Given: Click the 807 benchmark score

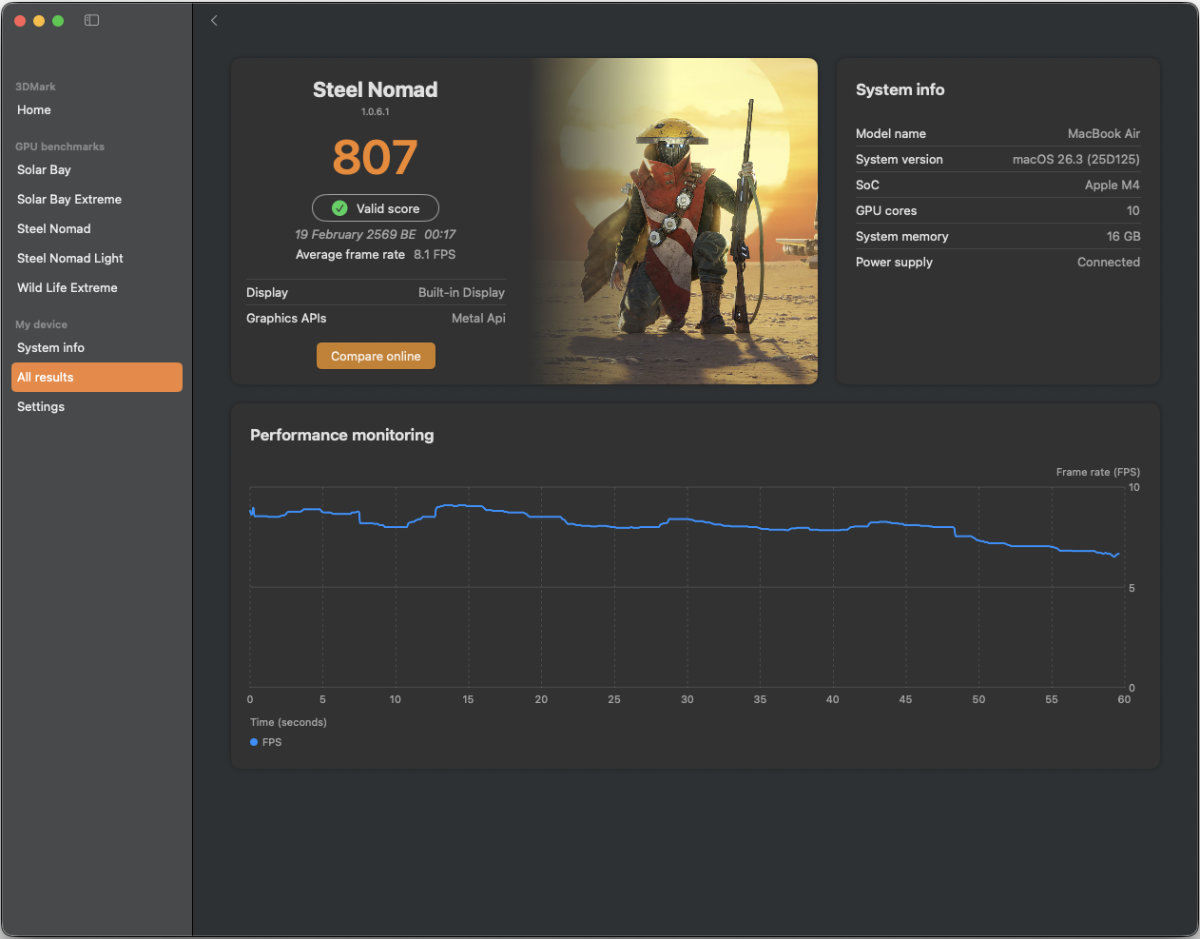Looking at the screenshot, I should coord(375,158).
